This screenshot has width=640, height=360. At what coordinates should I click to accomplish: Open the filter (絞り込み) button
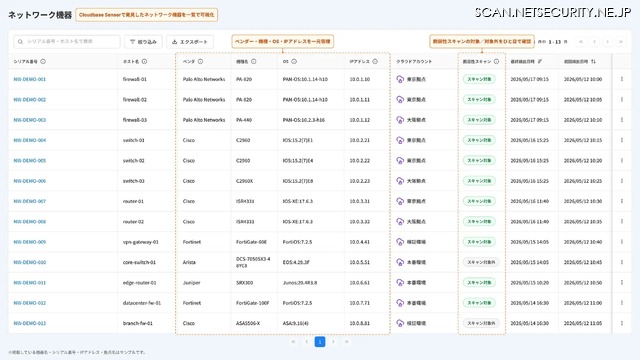[x=143, y=42]
